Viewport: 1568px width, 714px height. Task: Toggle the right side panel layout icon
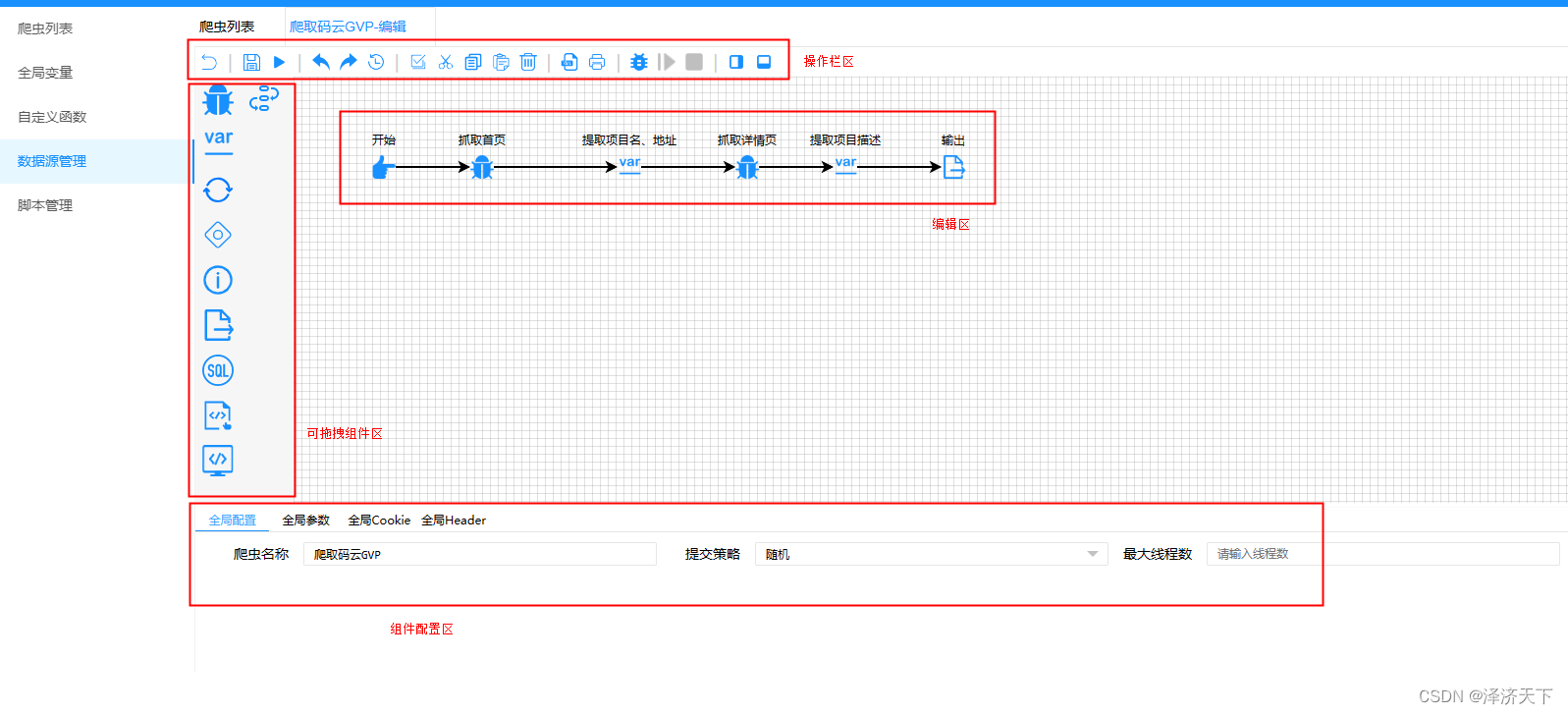[736, 62]
